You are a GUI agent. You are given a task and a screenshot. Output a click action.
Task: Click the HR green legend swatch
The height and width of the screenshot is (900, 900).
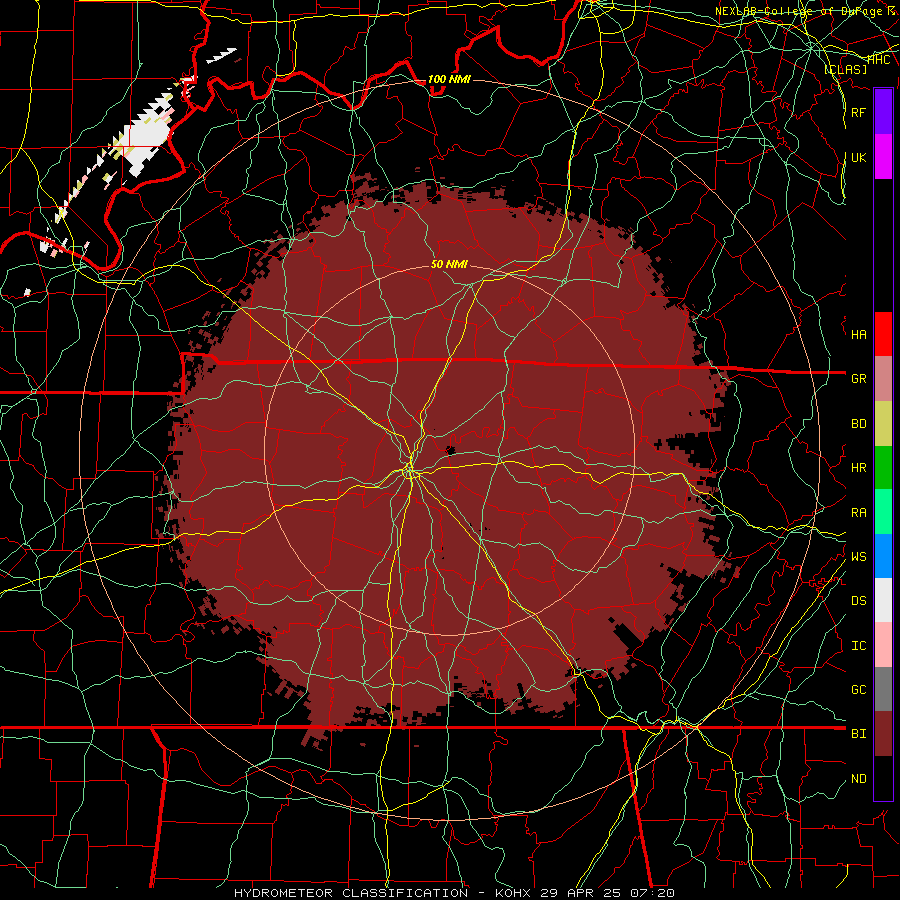point(883,467)
